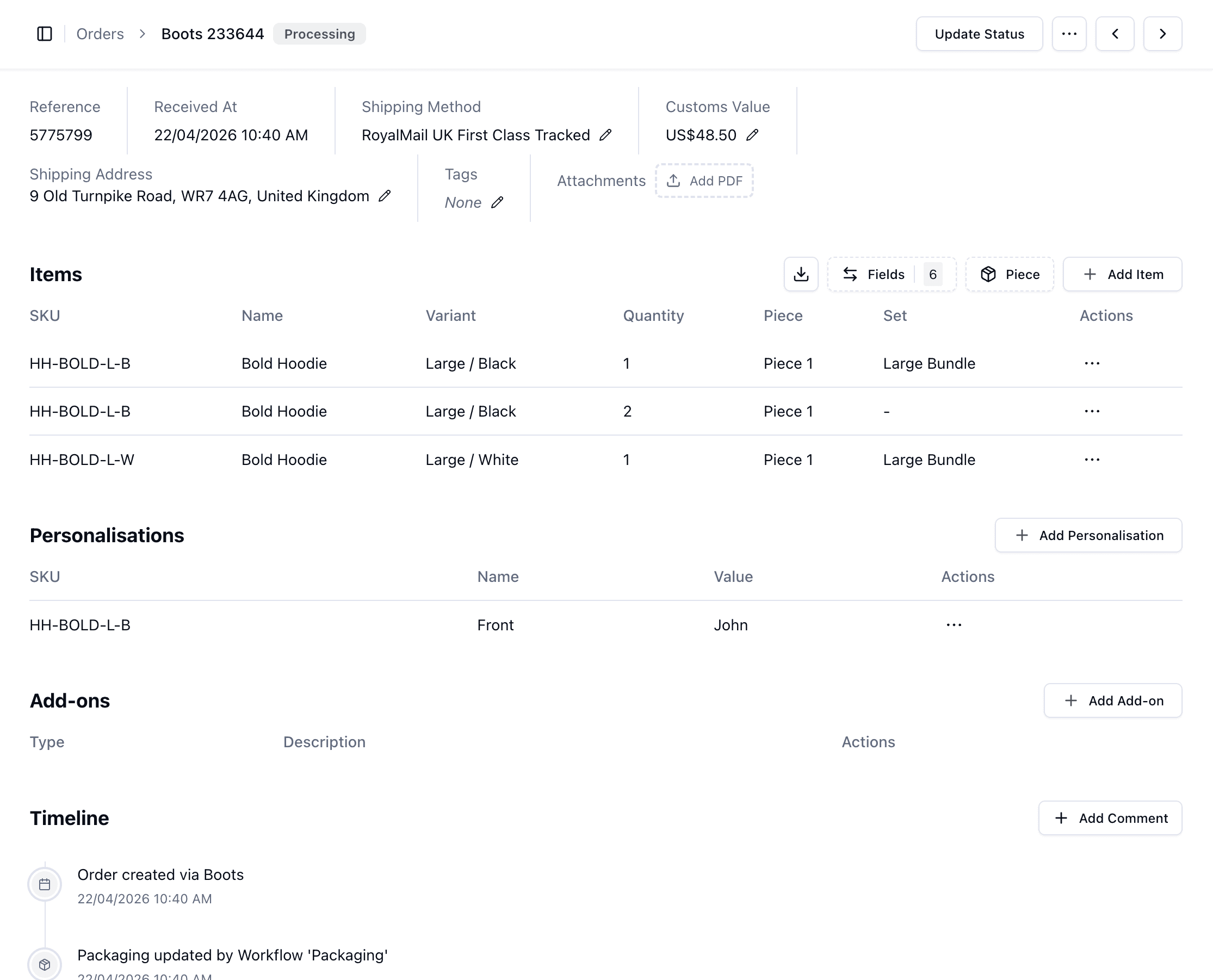This screenshot has width=1213, height=980.
Task: Click the packaging updated timeline icon
Action: [x=45, y=965]
